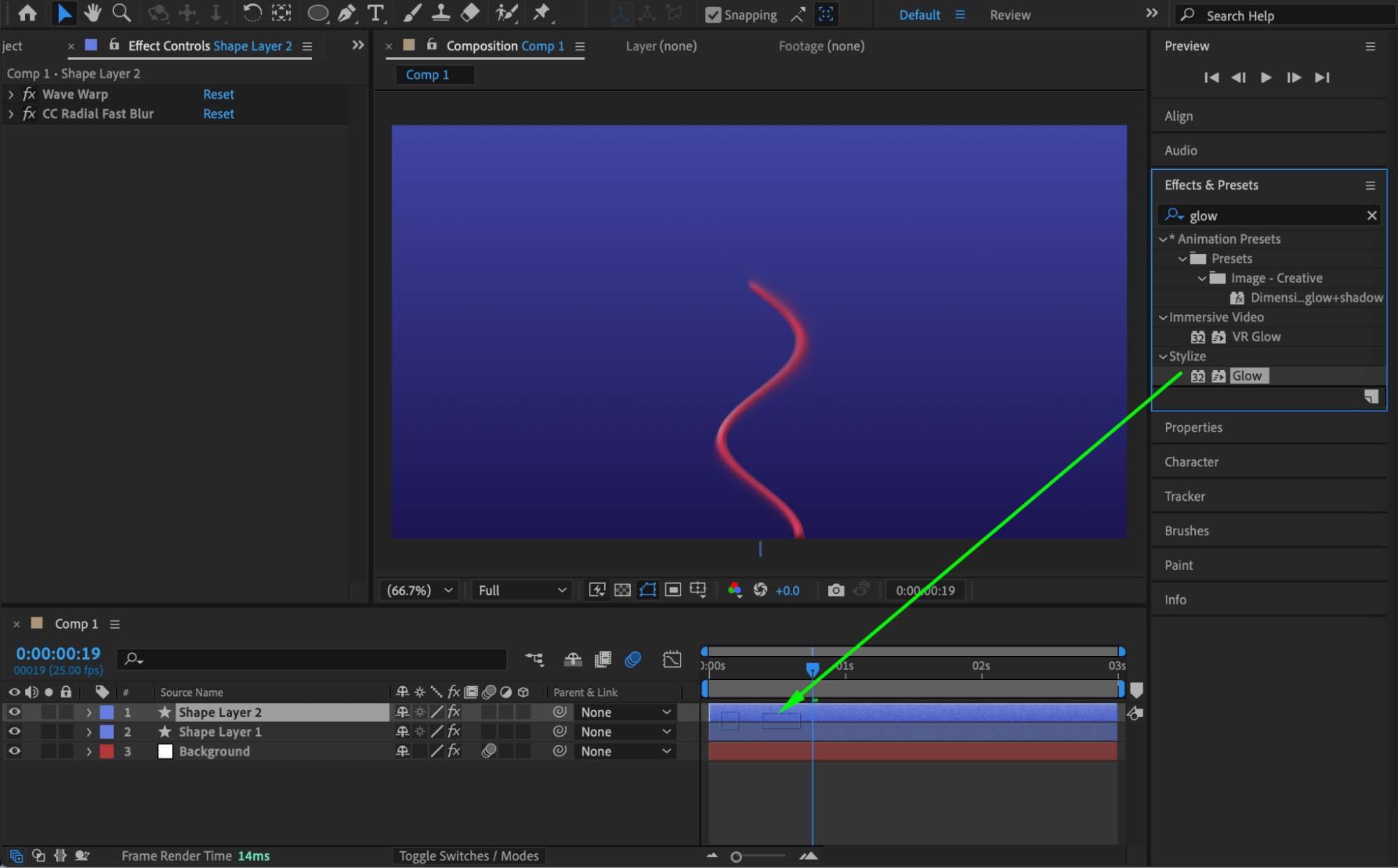This screenshot has height=868, width=1398.
Task: Open the show channel color icon
Action: (x=734, y=590)
